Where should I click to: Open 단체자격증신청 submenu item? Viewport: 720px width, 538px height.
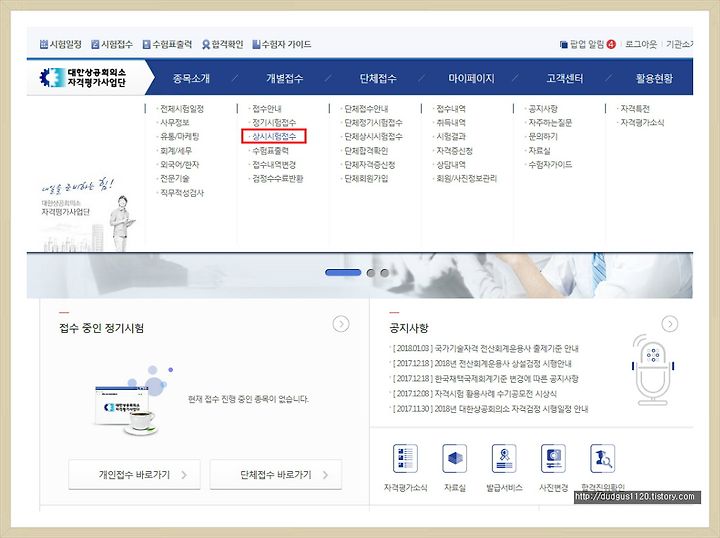[370, 165]
